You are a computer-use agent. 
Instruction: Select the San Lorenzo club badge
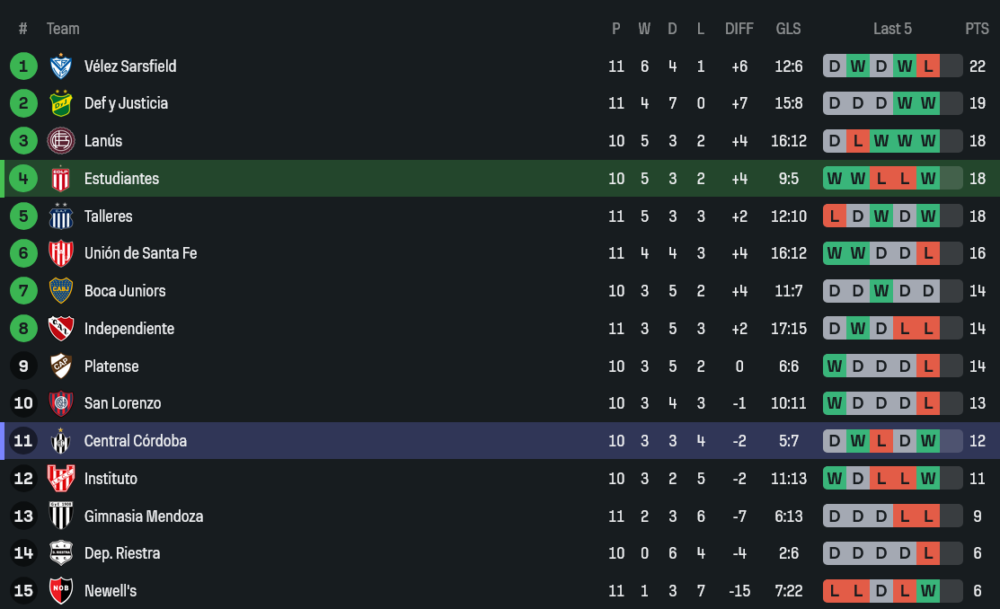pos(61,404)
